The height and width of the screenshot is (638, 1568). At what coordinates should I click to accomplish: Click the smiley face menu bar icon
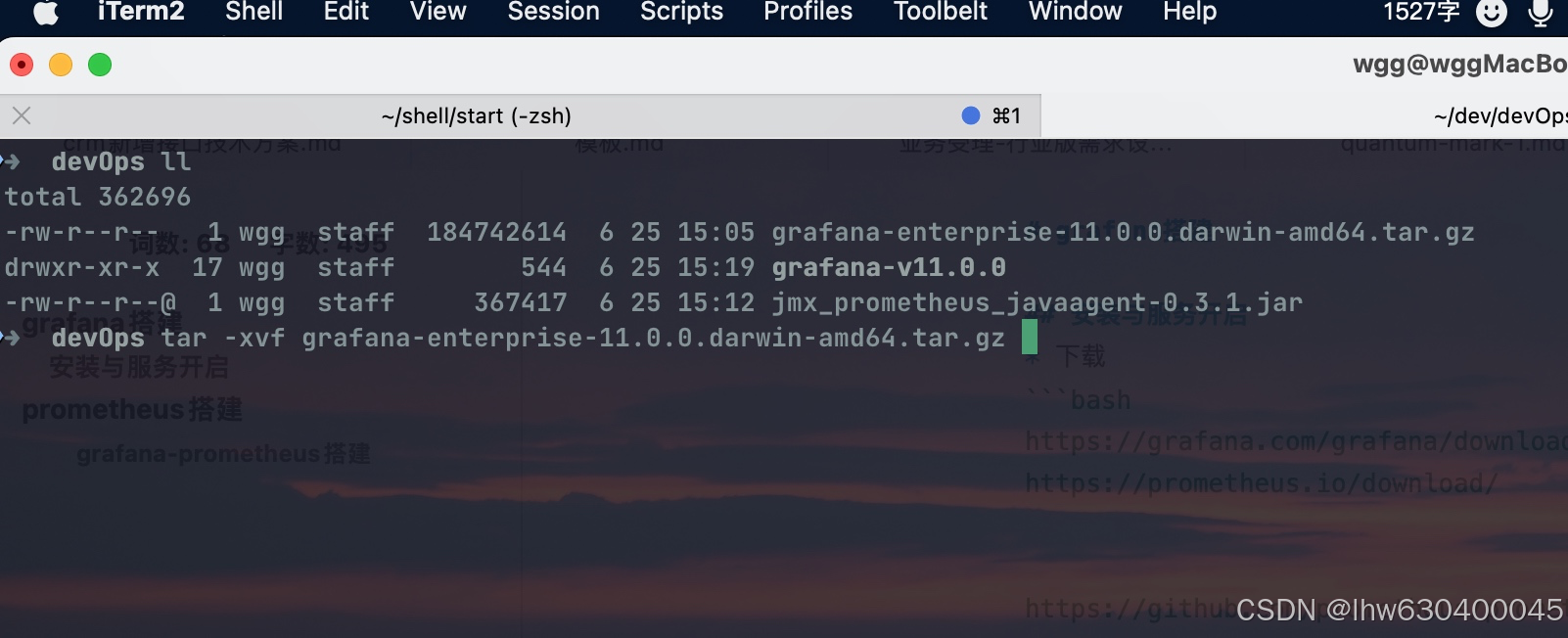tap(1492, 13)
